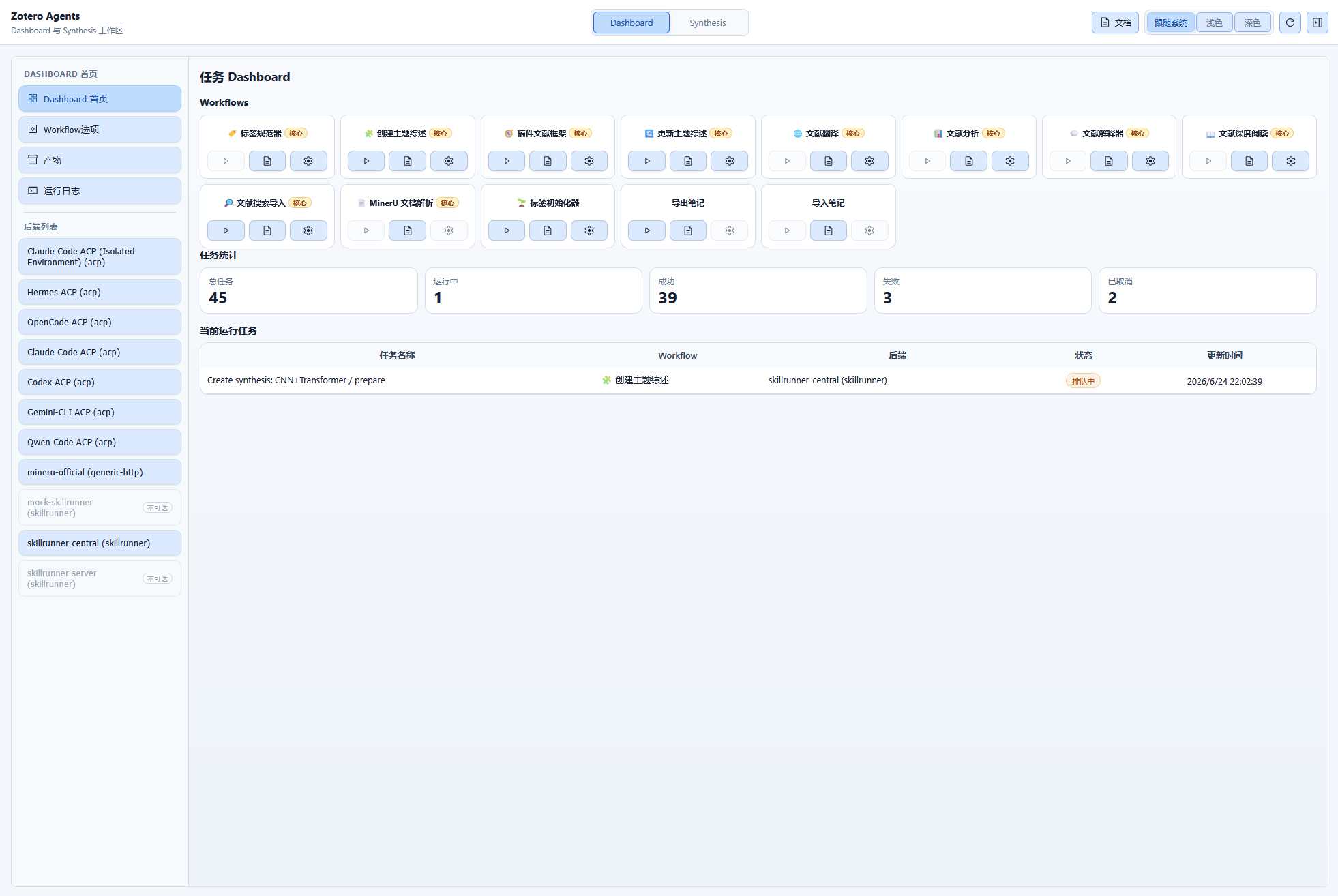Run the 更新主题综述 workflow

click(647, 161)
